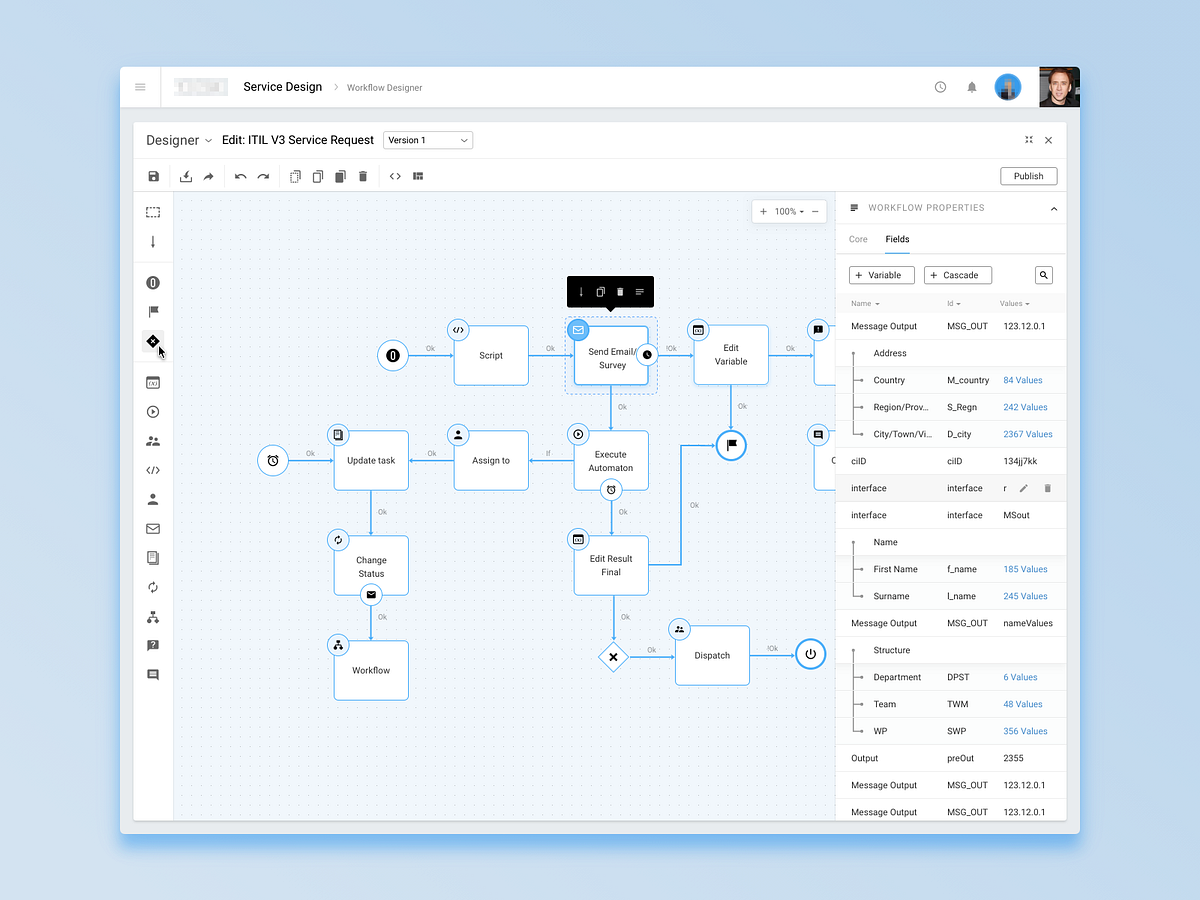This screenshot has height=900, width=1200.
Task: Delete Send Email Survey using popup trash icon
Action: pyautogui.click(x=620, y=291)
